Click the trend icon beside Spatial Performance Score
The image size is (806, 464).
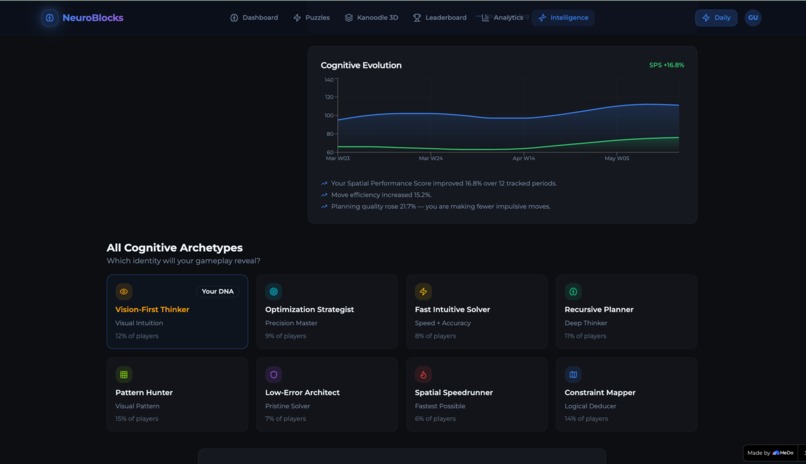click(x=324, y=183)
